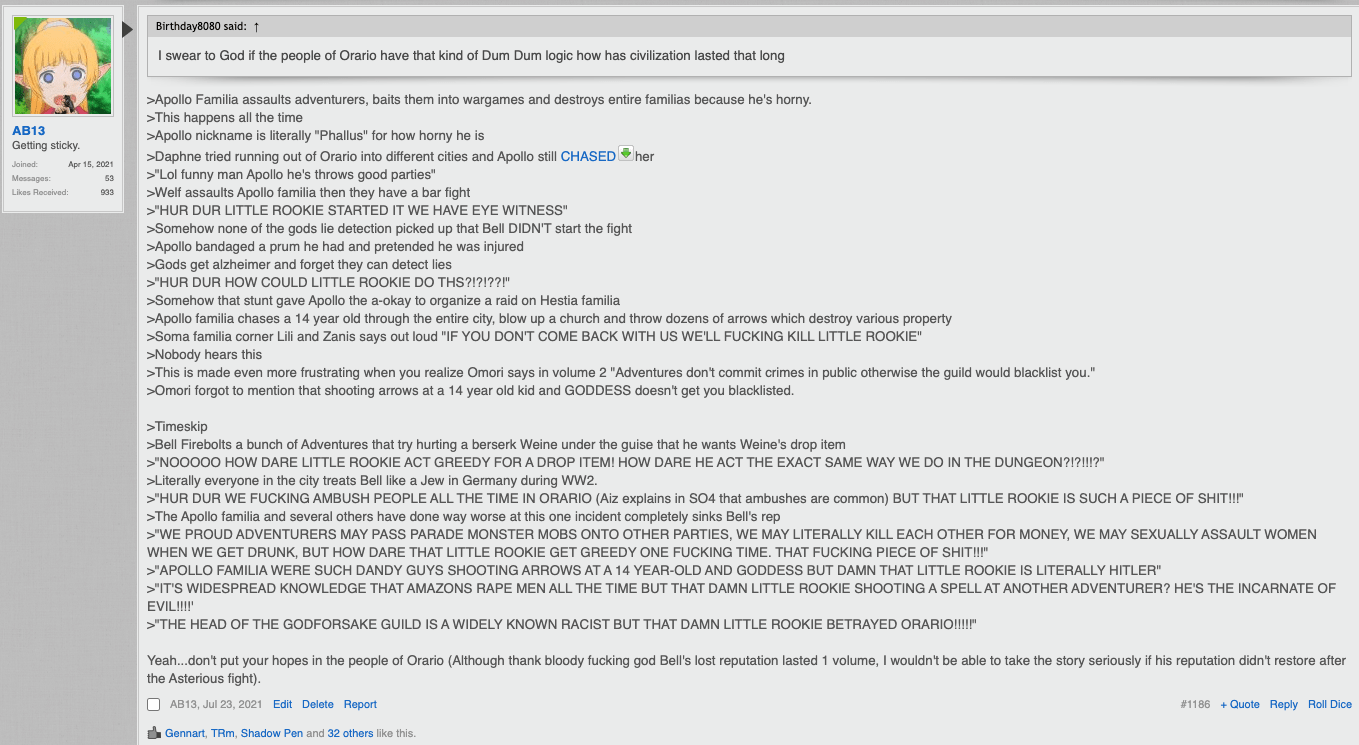This screenshot has width=1359, height=745.
Task: Edit this post
Action: [282, 704]
